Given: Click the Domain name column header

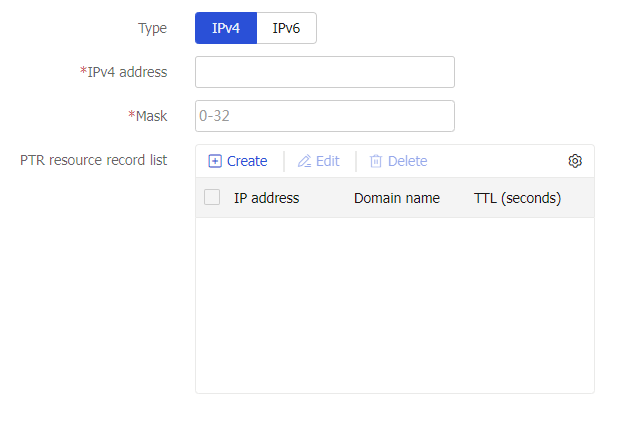Looking at the screenshot, I should [x=397, y=198].
